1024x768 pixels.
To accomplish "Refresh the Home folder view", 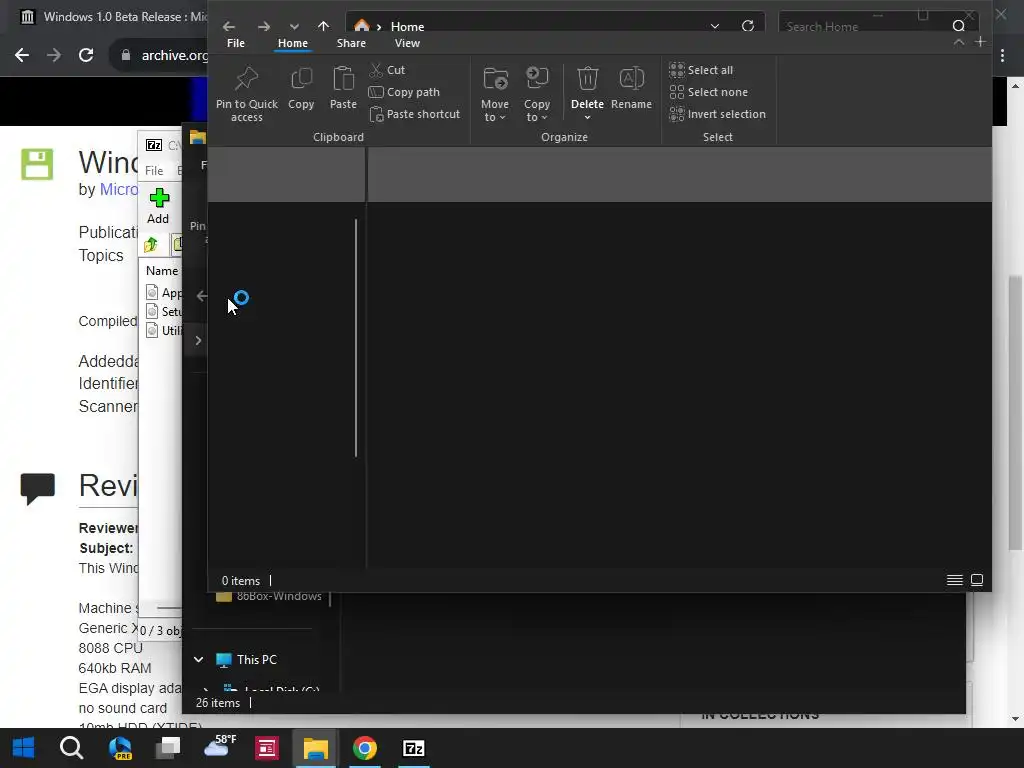I will coord(748,26).
